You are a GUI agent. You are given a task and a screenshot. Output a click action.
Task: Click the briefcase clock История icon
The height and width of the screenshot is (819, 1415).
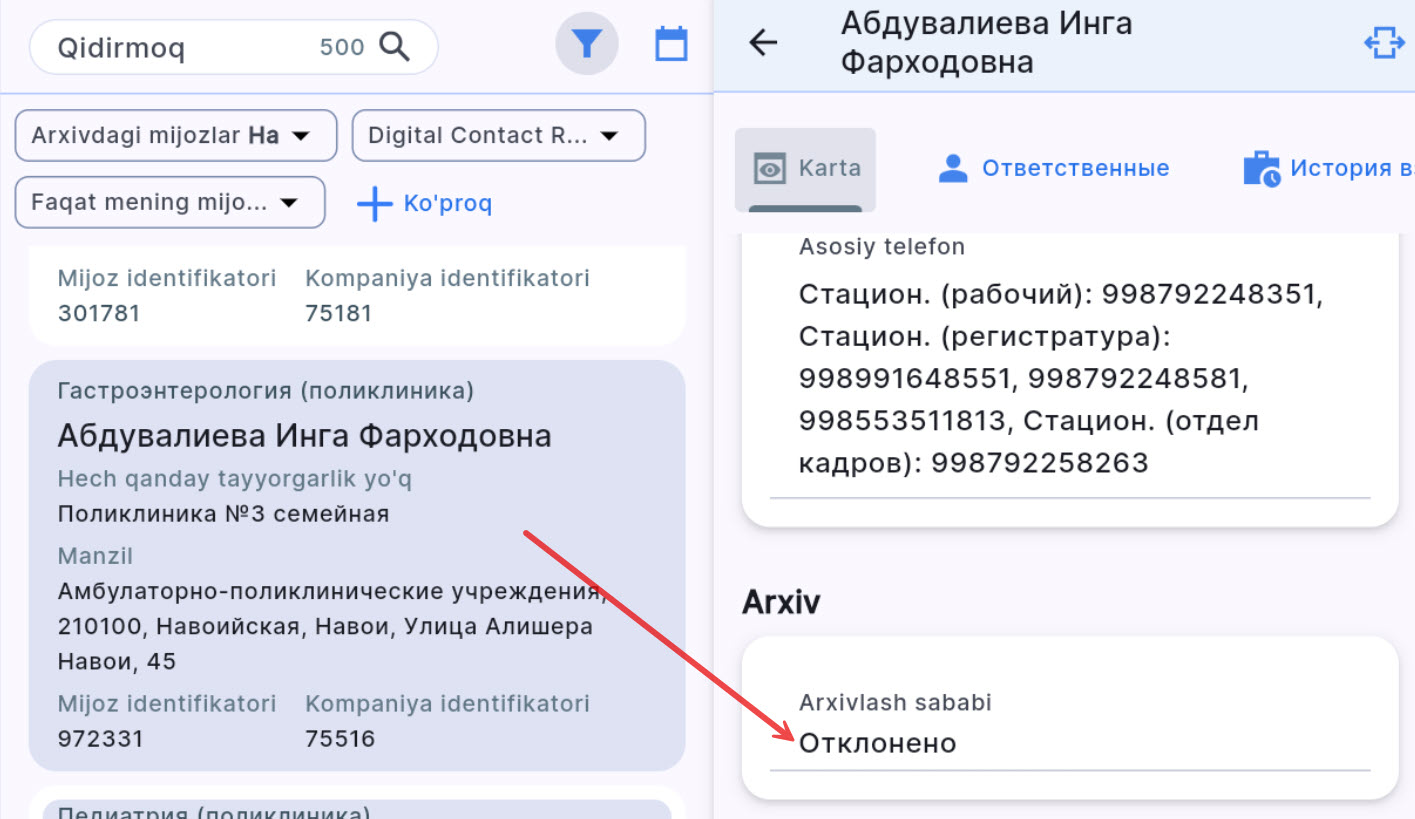pyautogui.click(x=1261, y=168)
